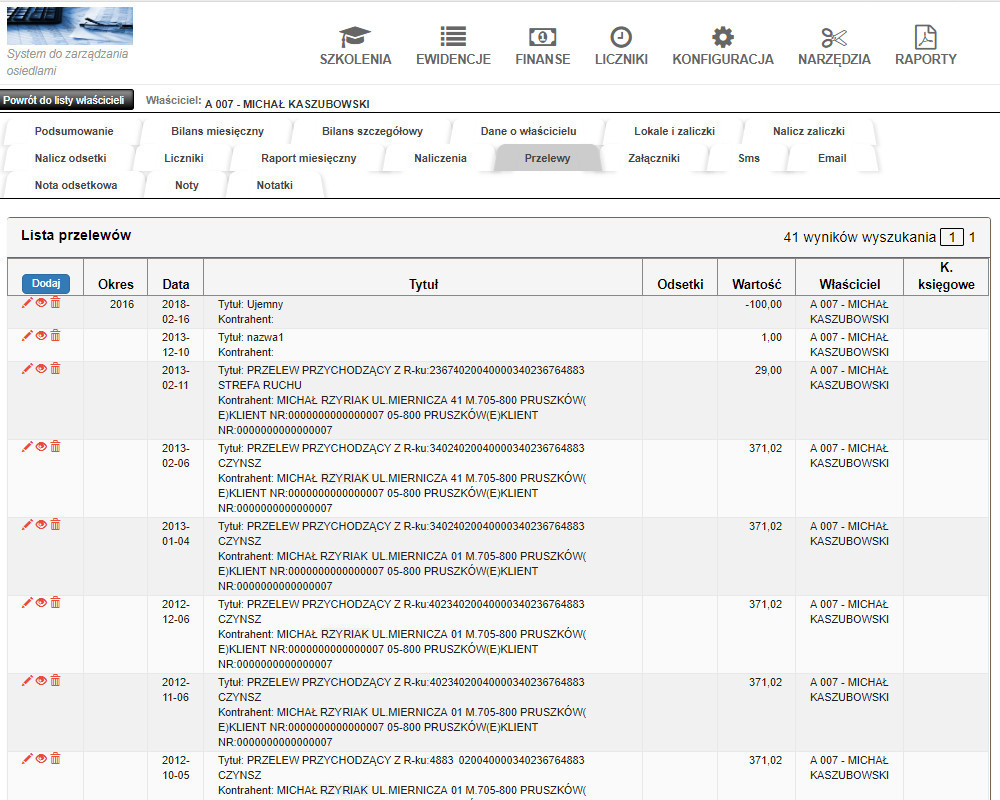Select the Naliczenia tab
The image size is (1000, 800).
[x=441, y=158]
